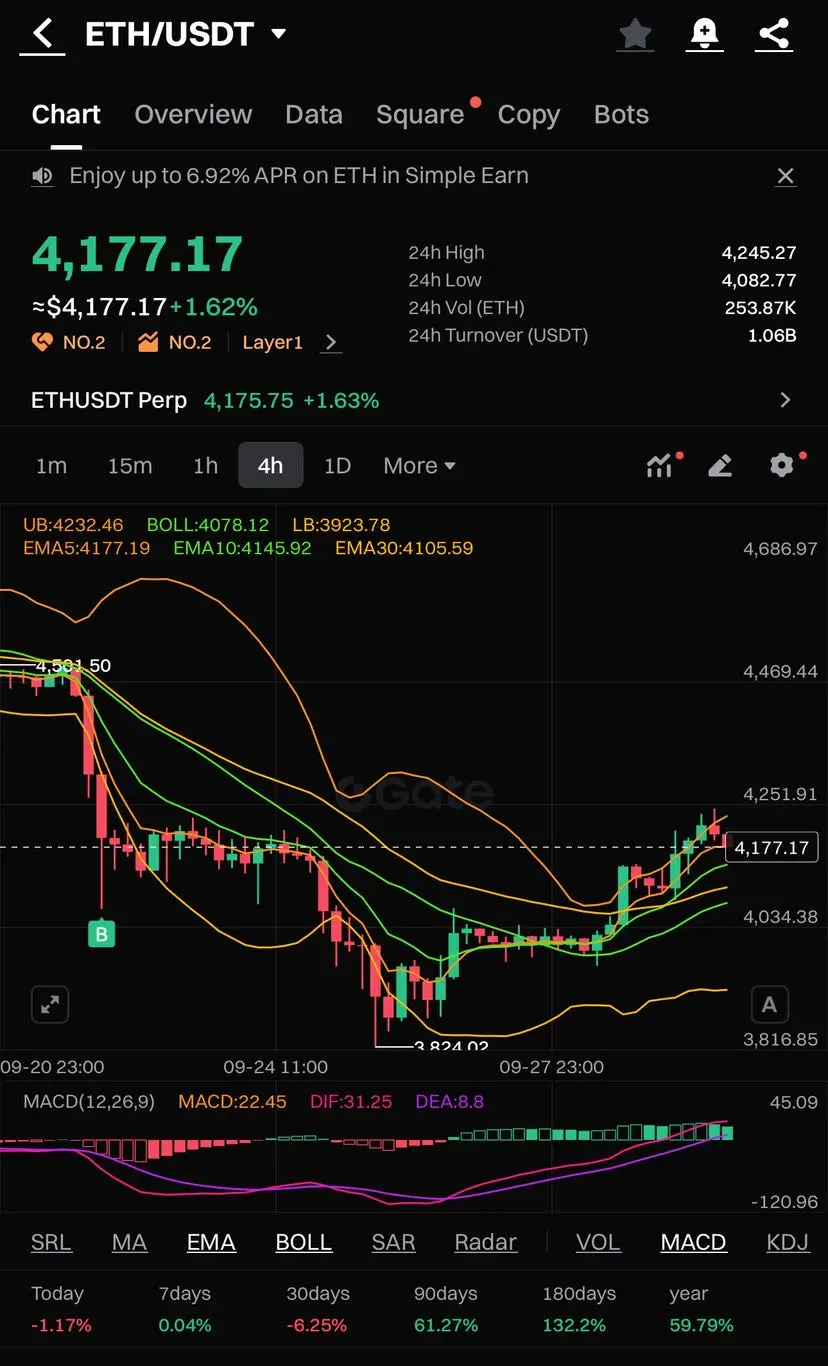Toggle the BOLL indicator
The width and height of the screenshot is (828, 1366).
[303, 1243]
